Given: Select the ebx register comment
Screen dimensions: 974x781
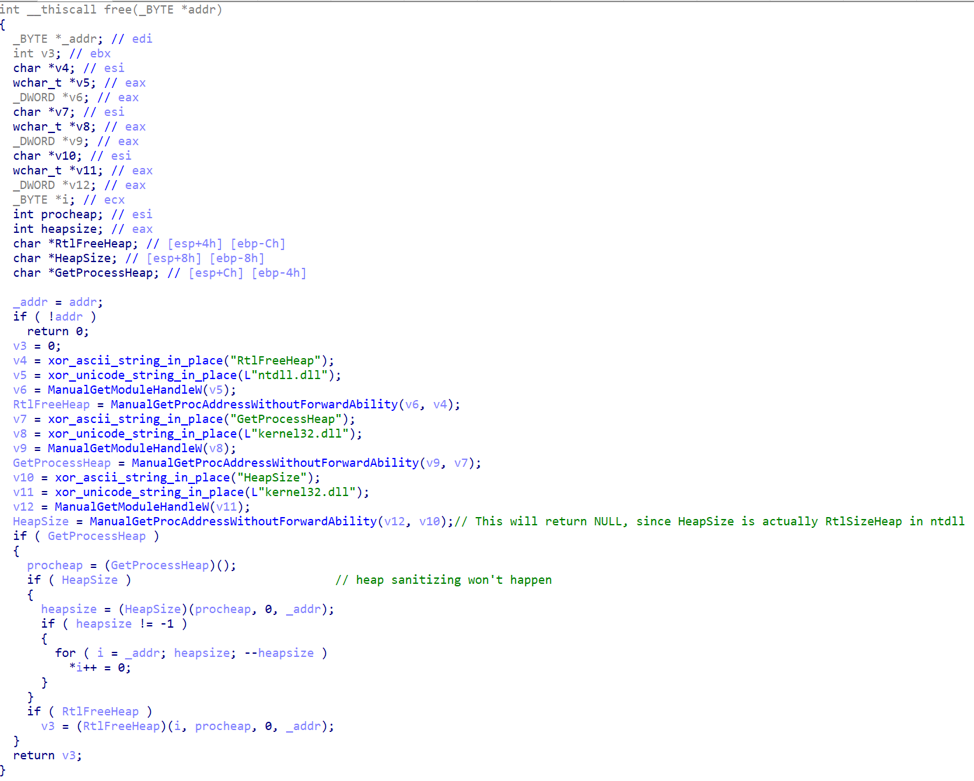Looking at the screenshot, I should (x=101, y=53).
